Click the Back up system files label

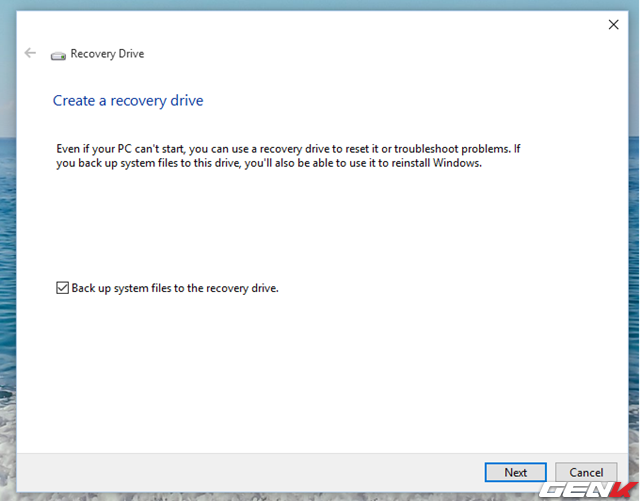point(175,288)
